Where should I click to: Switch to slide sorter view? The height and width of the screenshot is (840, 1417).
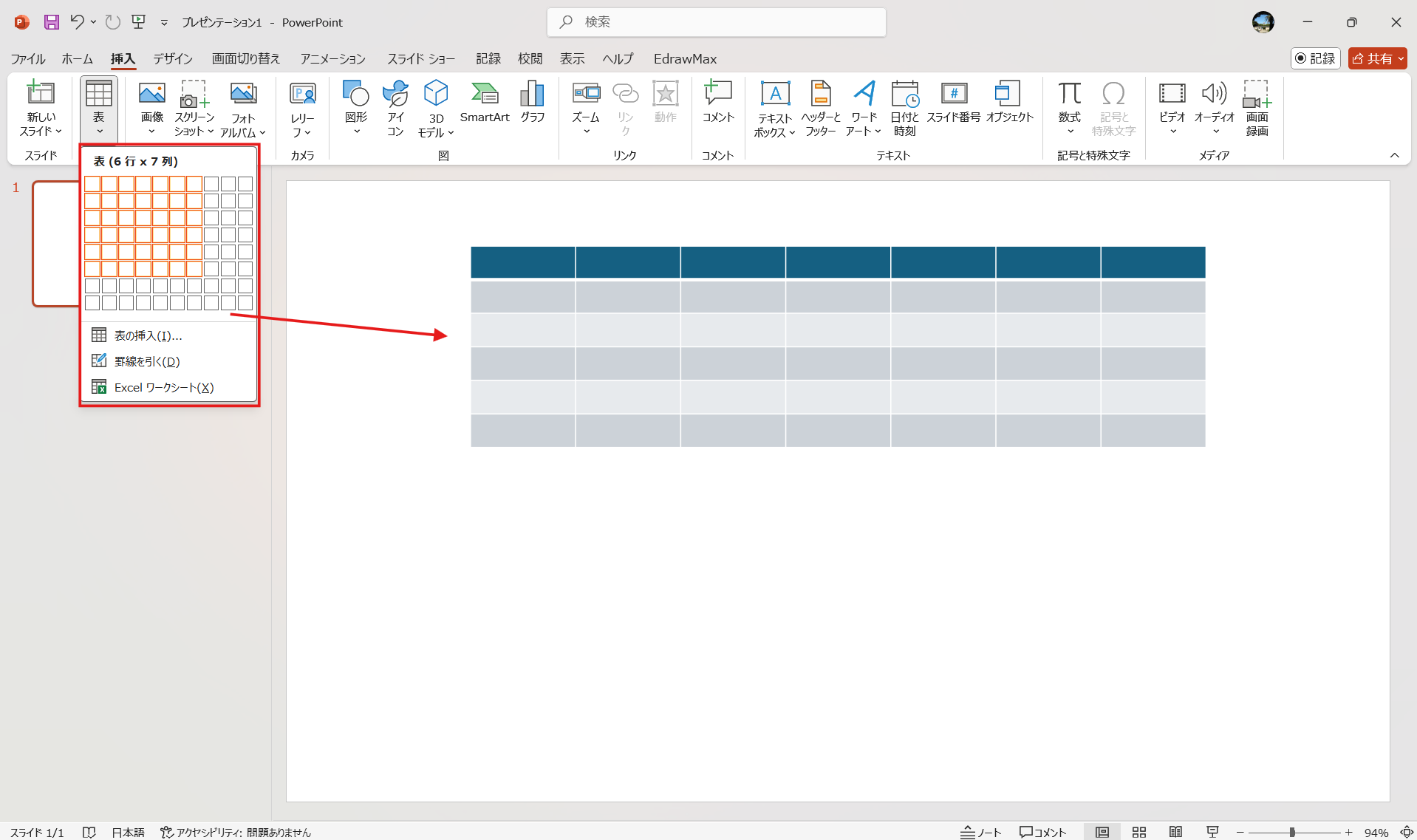pyautogui.click(x=1138, y=832)
